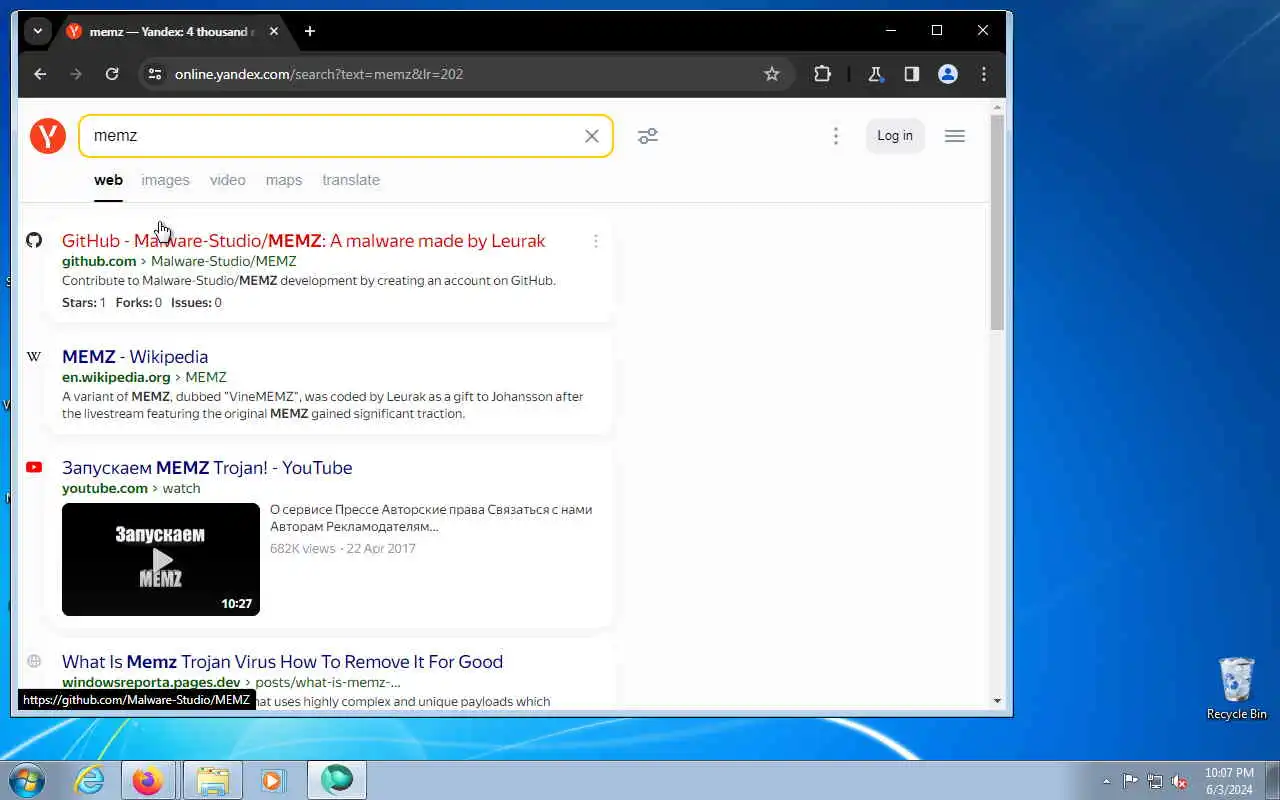1280x800 pixels.
Task: Click the YouTube favicon beside third result
Action: [x=34, y=467]
